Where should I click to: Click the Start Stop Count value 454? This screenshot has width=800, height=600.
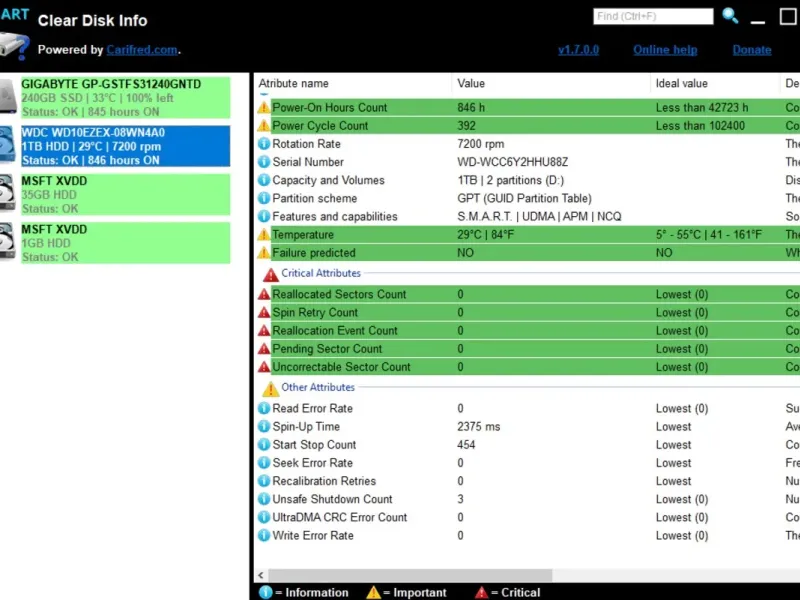coord(466,444)
